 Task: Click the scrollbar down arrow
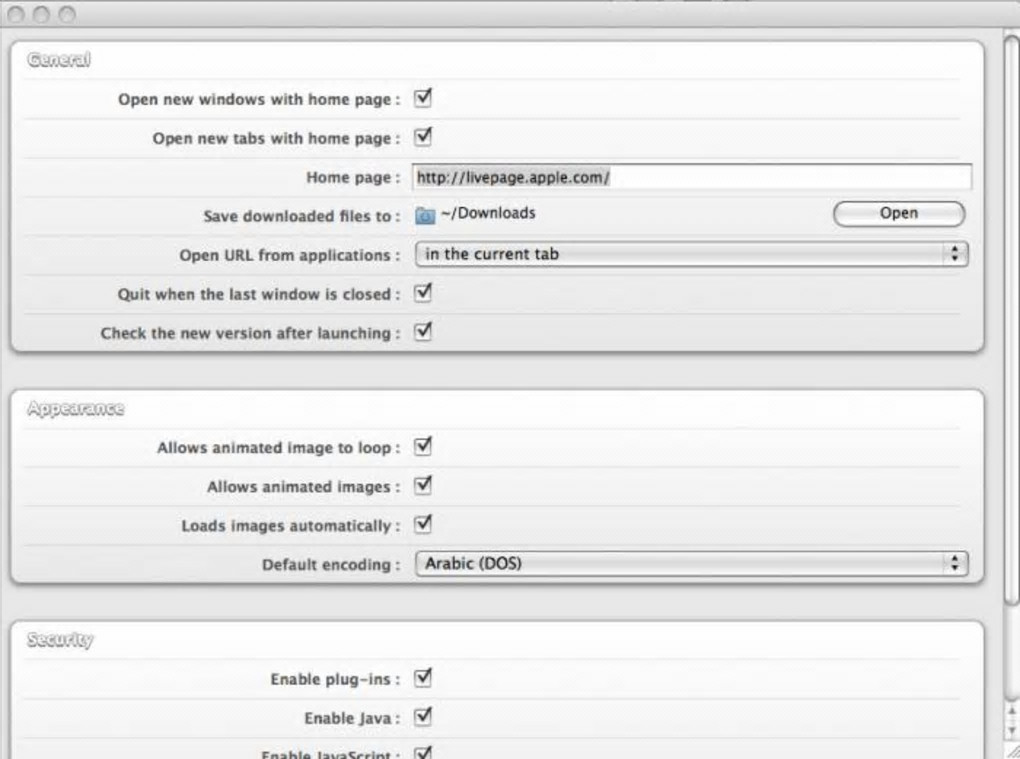click(1012, 729)
